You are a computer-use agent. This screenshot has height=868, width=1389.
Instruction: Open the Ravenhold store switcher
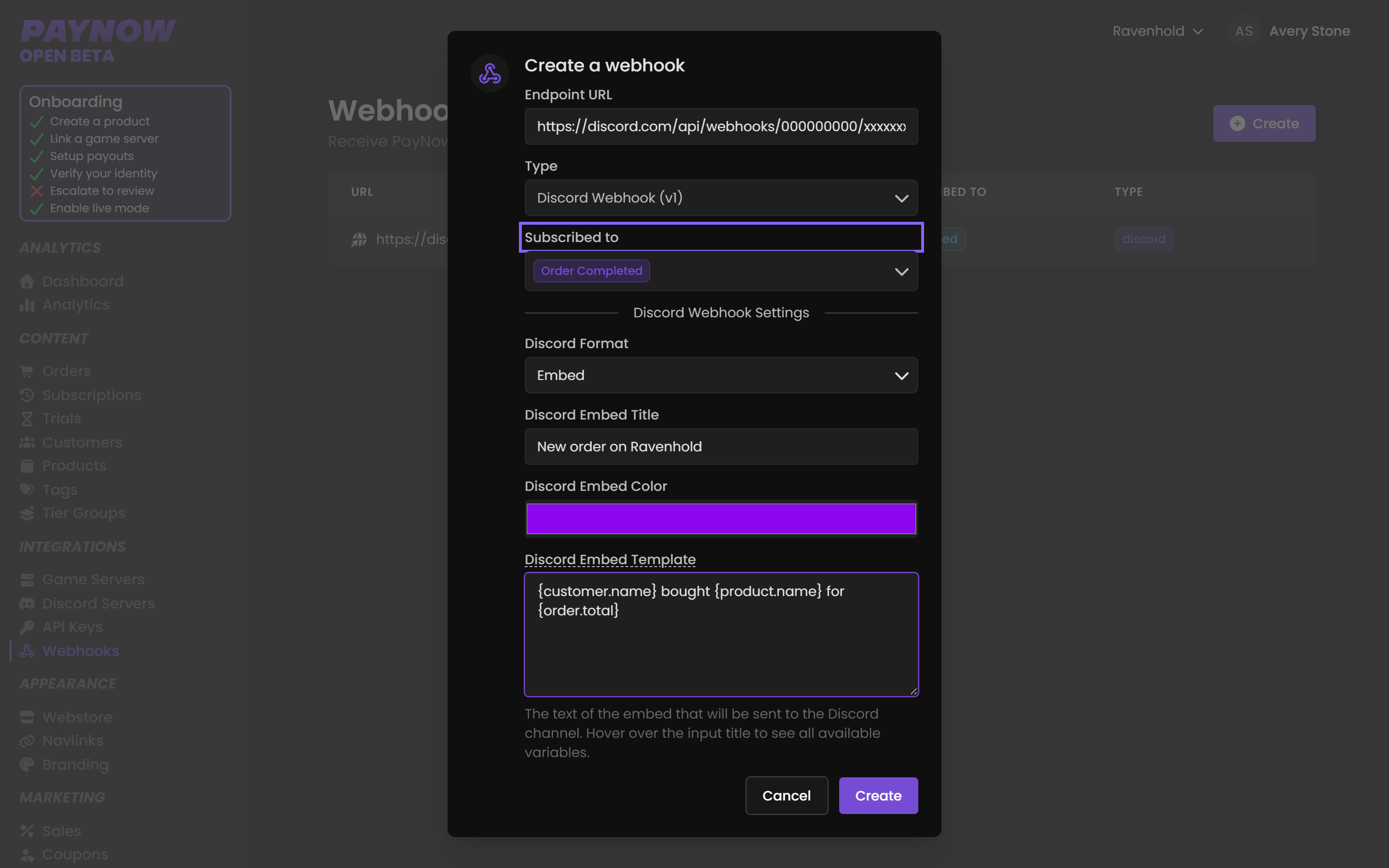[1157, 31]
